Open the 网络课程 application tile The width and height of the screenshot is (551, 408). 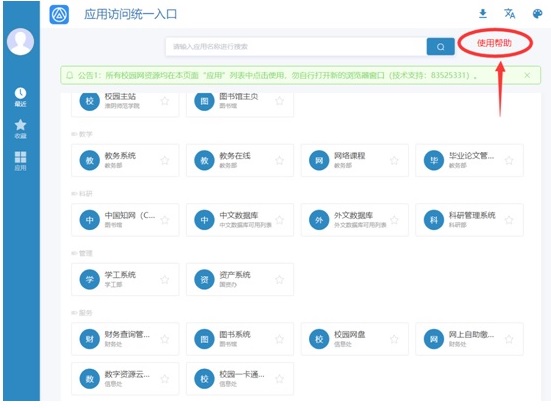click(355, 160)
